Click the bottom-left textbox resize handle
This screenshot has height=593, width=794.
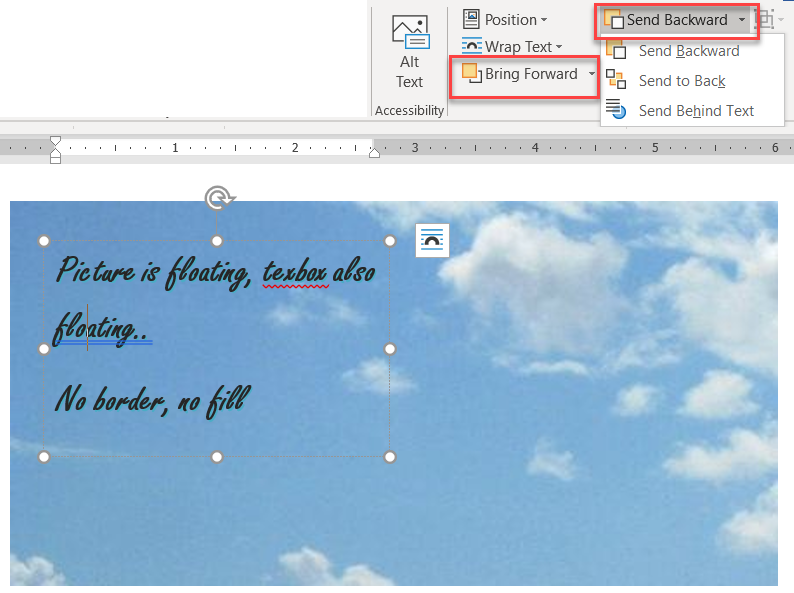point(44,457)
